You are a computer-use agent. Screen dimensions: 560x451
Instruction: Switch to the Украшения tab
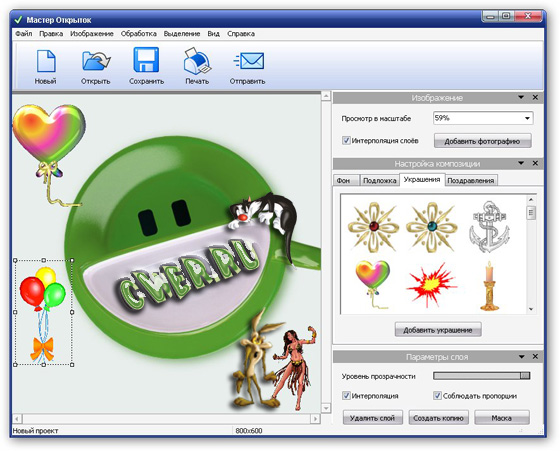422,180
